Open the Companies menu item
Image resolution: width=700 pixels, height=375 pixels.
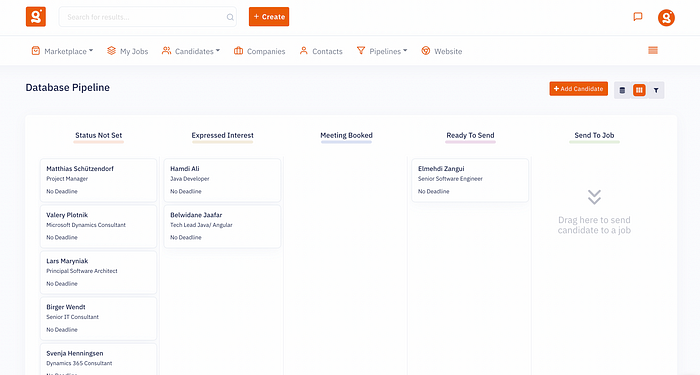259,51
